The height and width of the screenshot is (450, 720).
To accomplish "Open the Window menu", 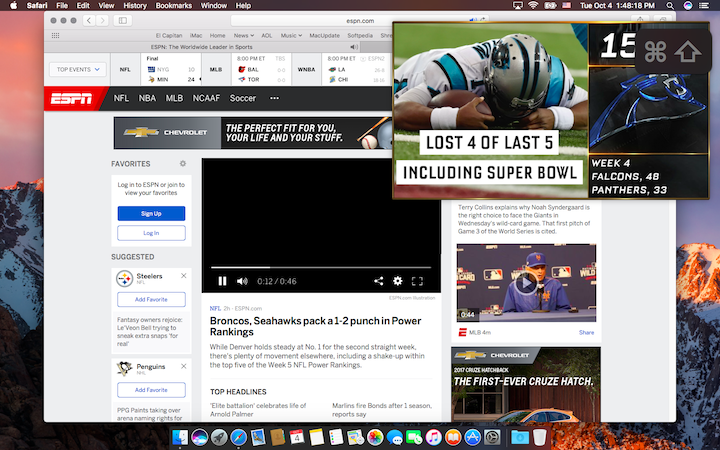I will click(214, 6).
